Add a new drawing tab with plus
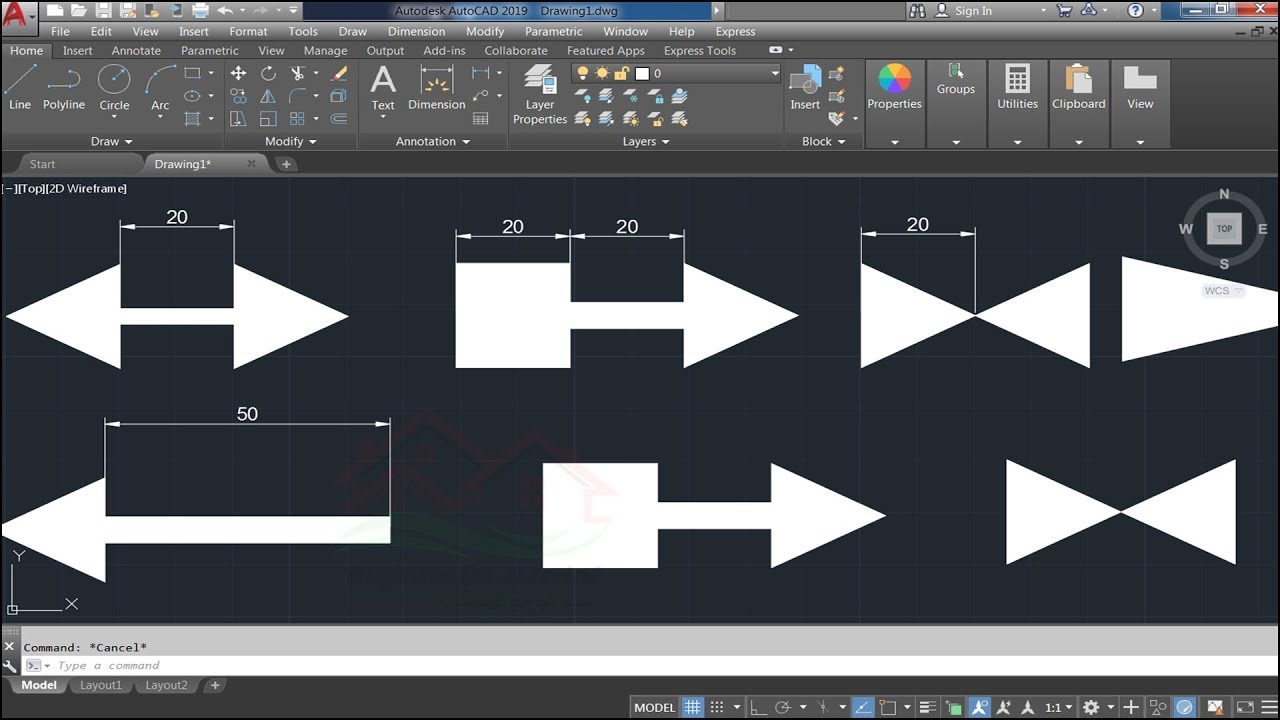This screenshot has height=720, width=1280. click(x=286, y=164)
